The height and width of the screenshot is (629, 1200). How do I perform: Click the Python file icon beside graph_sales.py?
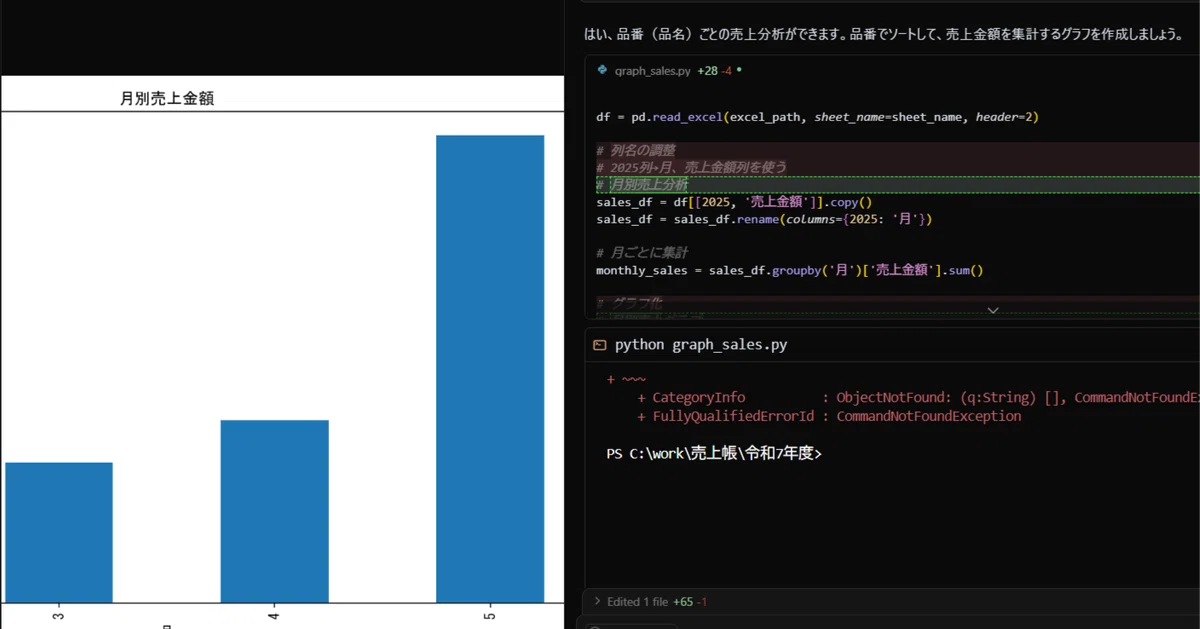pyautogui.click(x=602, y=70)
